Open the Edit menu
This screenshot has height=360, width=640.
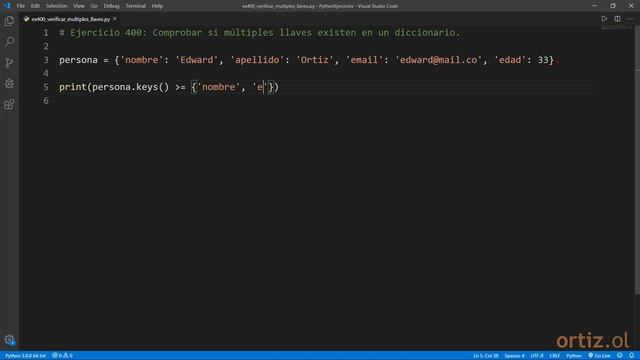tap(35, 6)
